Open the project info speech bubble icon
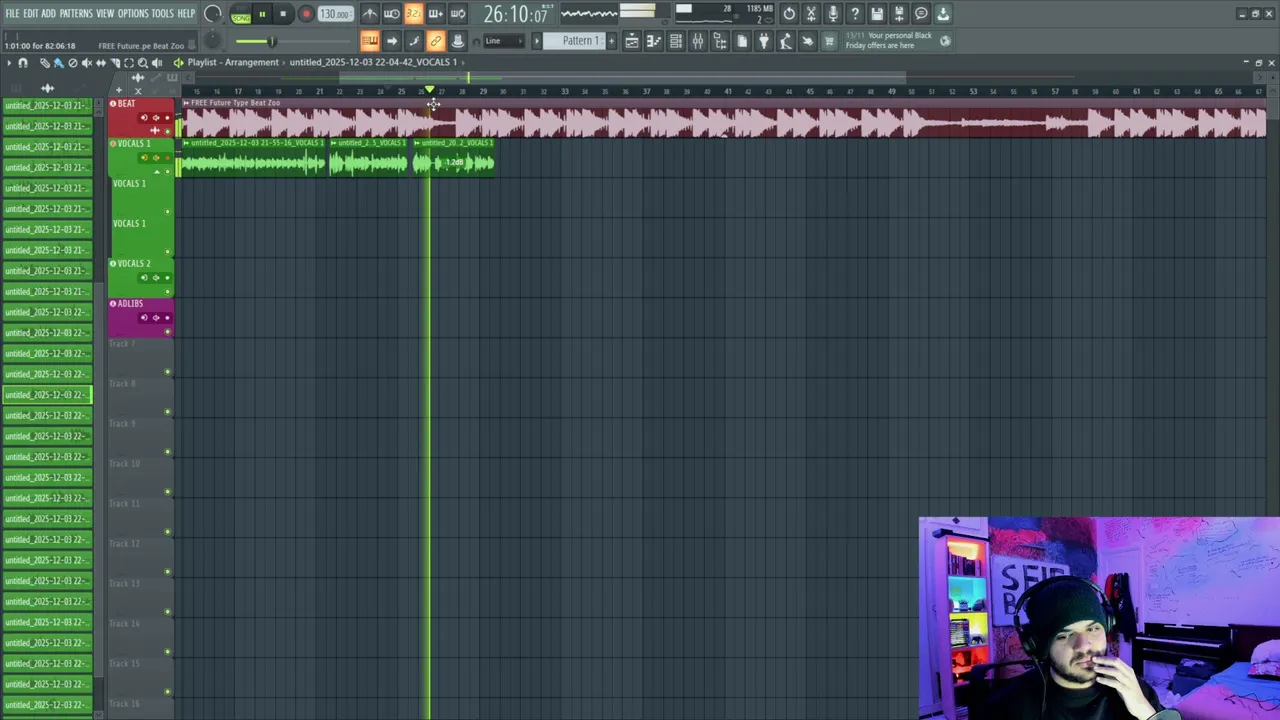 coord(921,14)
